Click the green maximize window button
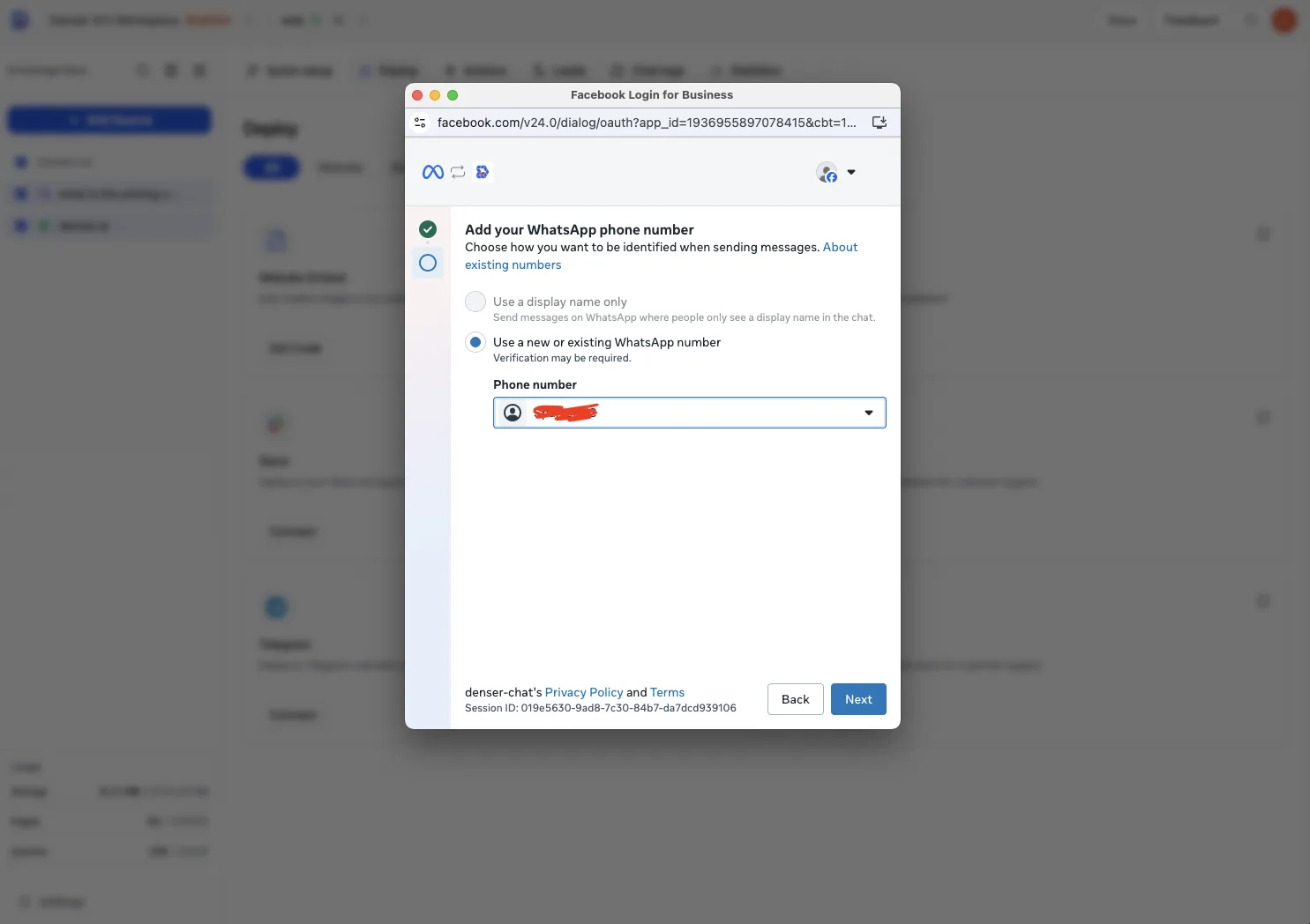This screenshot has width=1310, height=924. [x=453, y=95]
